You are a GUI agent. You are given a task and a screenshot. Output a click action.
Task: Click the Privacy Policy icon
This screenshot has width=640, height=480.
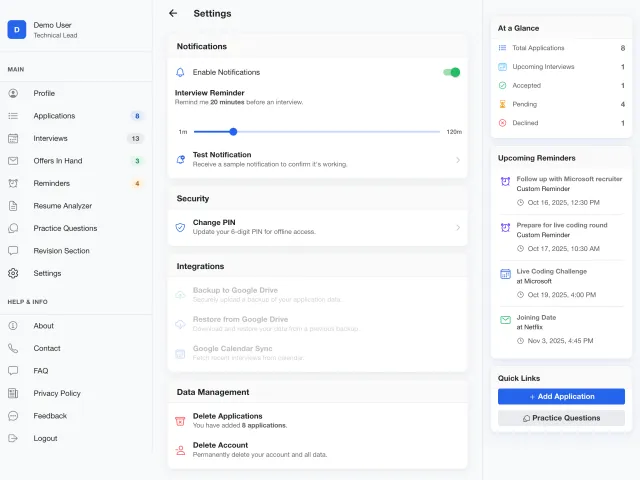[x=13, y=393]
